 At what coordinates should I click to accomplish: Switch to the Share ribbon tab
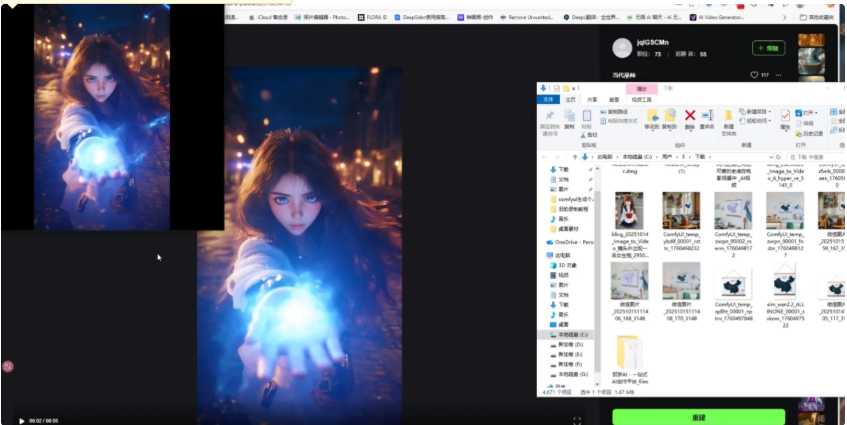coord(592,100)
